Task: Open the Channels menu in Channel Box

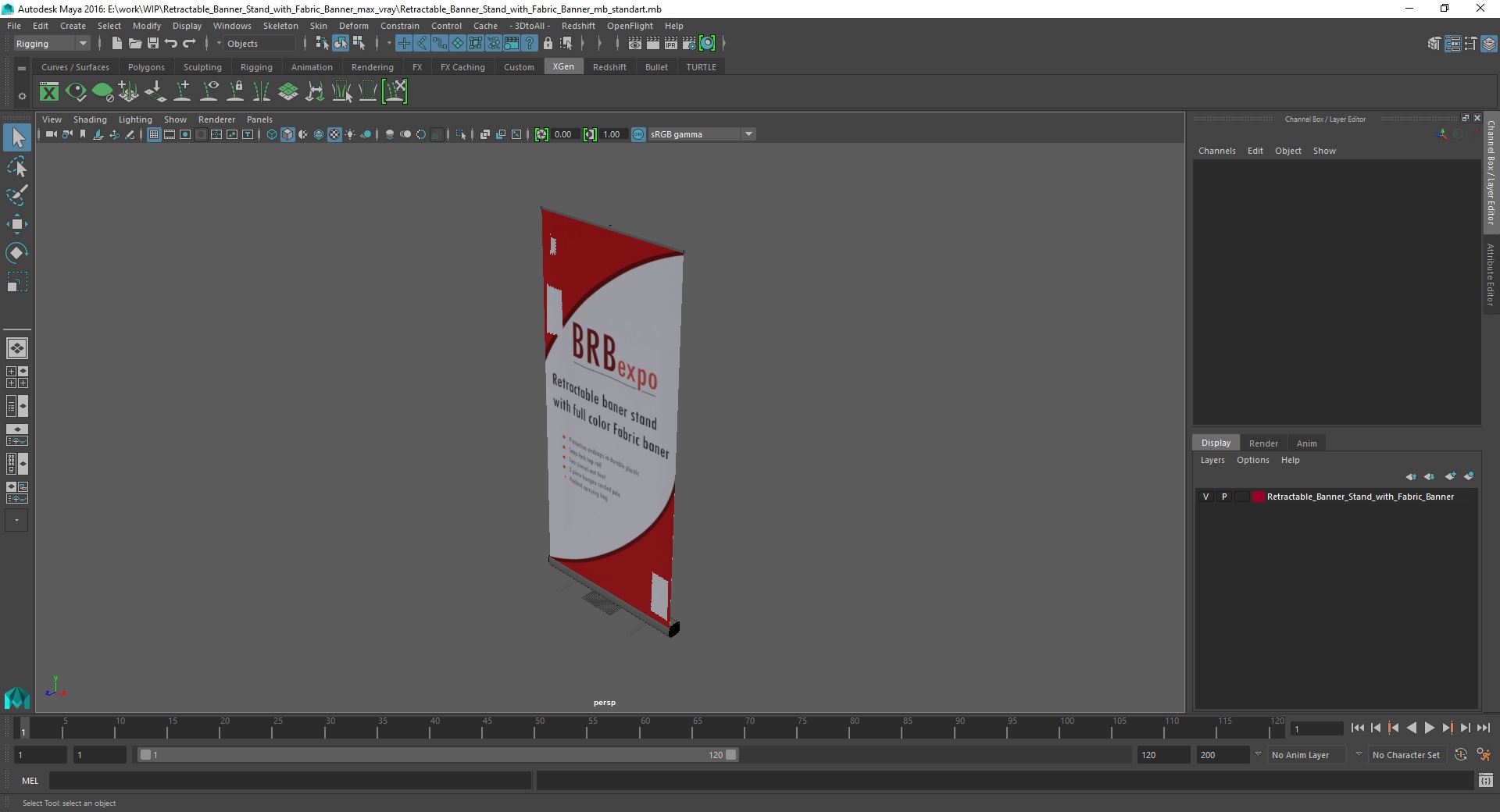Action: coord(1216,151)
